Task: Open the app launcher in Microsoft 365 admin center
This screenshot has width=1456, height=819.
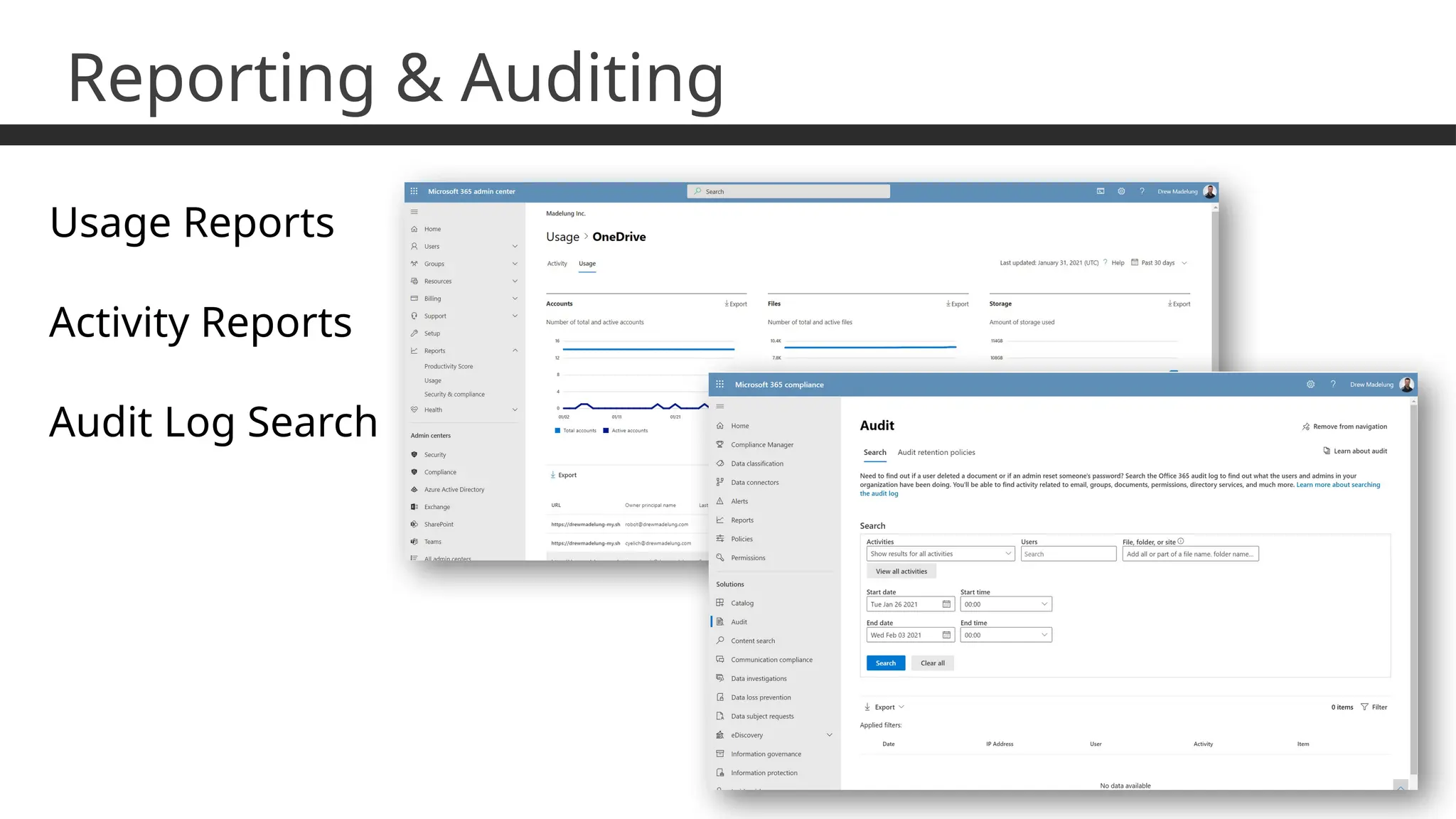Action: (x=414, y=191)
